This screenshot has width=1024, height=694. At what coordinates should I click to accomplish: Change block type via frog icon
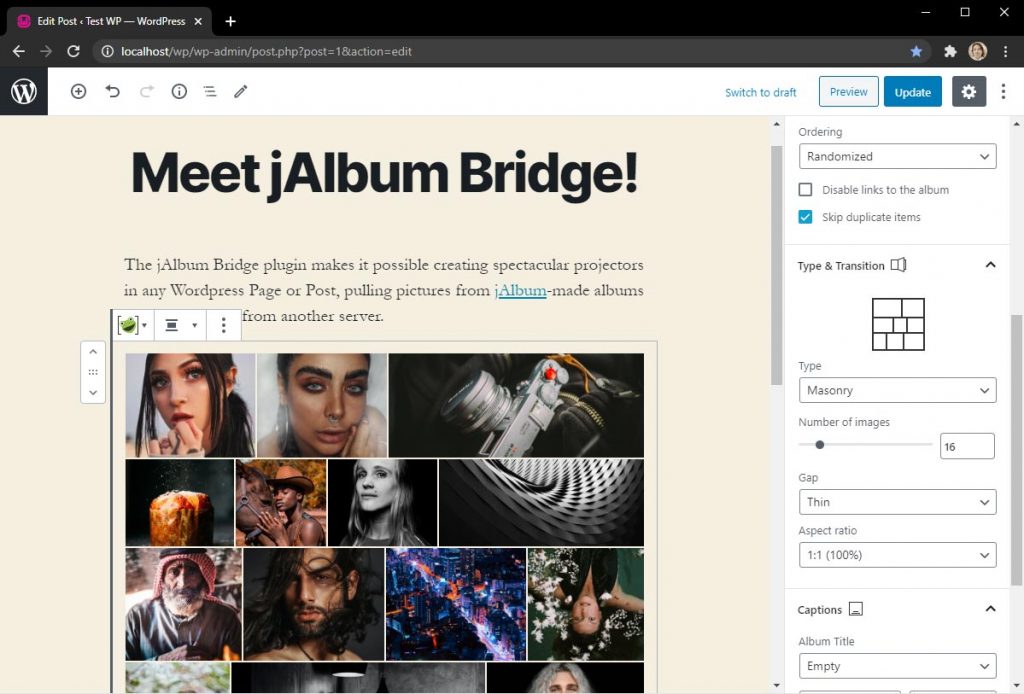pos(133,325)
